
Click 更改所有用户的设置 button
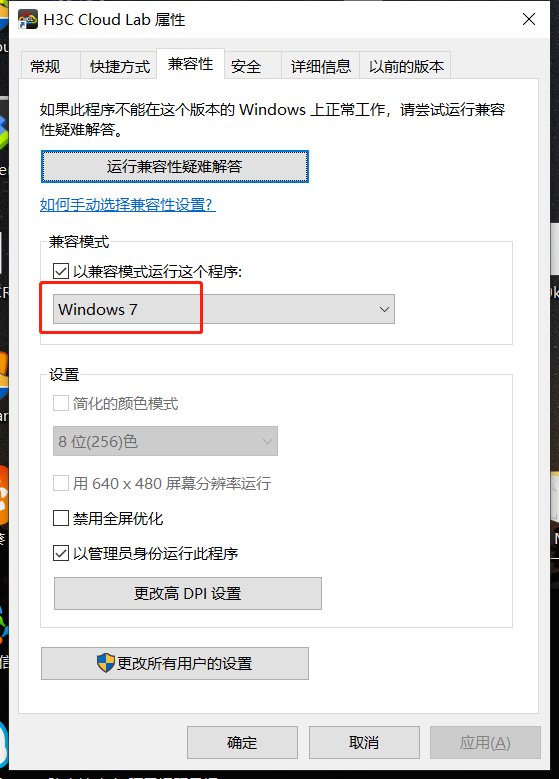tap(175, 663)
